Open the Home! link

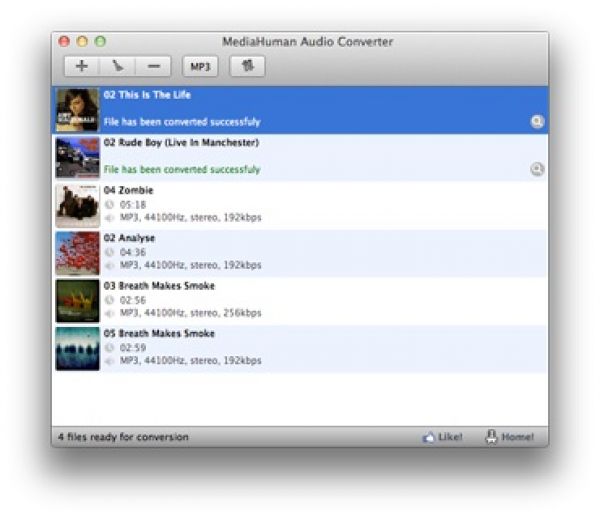[509, 437]
